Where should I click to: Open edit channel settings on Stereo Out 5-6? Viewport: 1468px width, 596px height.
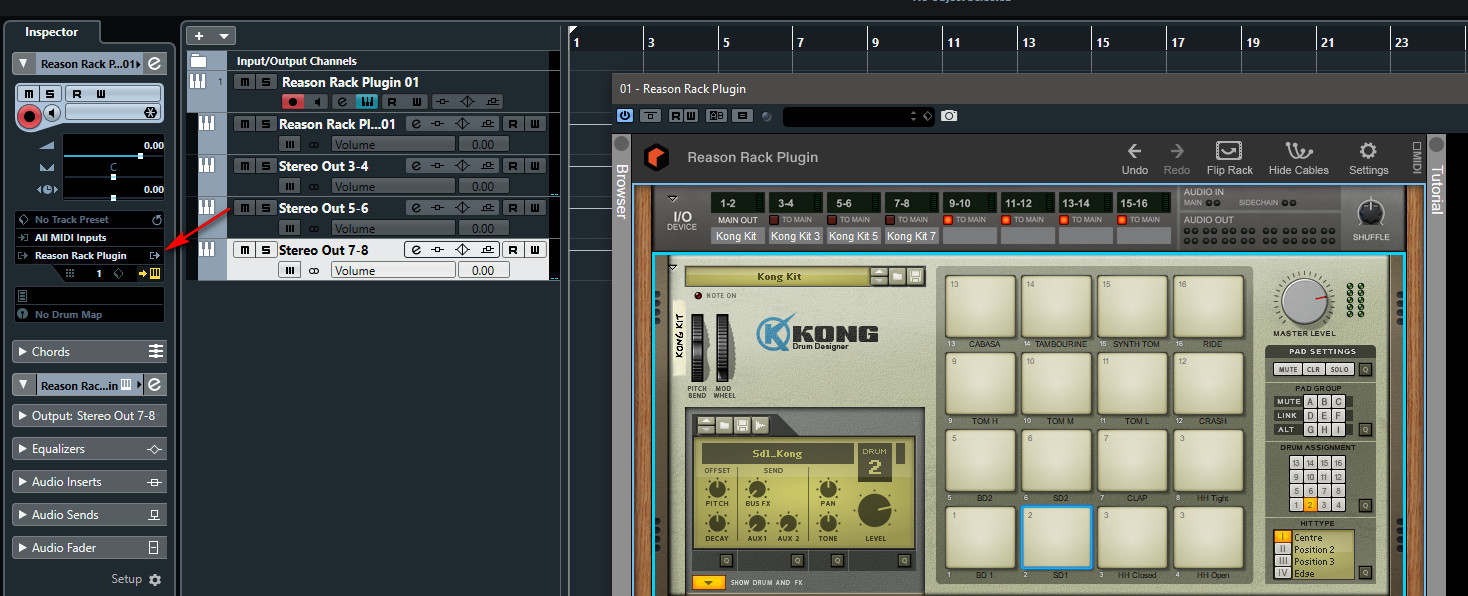point(415,208)
